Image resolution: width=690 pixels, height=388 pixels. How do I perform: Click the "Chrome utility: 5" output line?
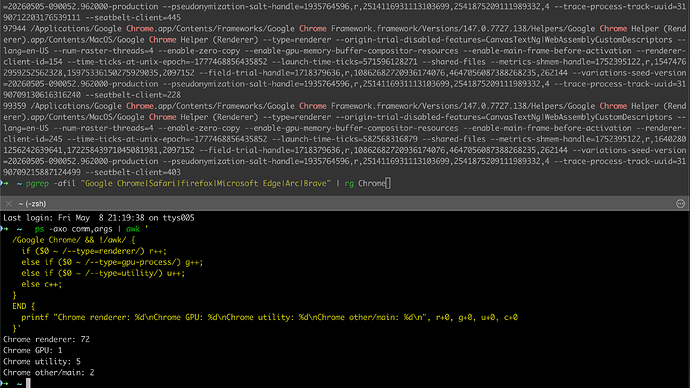coord(42,361)
